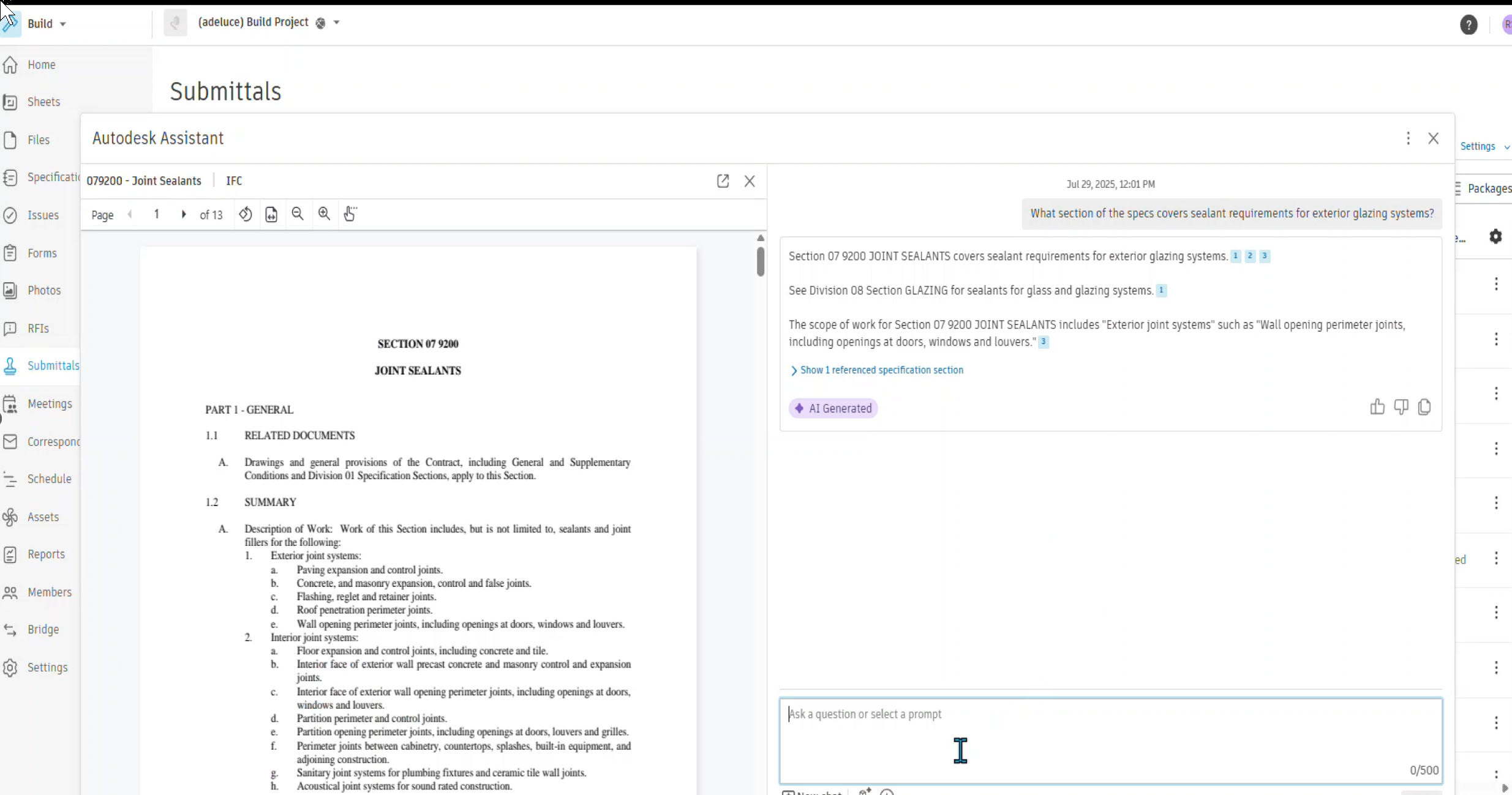Click citation 3 after scope of work quote
Image resolution: width=1512 pixels, height=795 pixels.
(x=1043, y=342)
